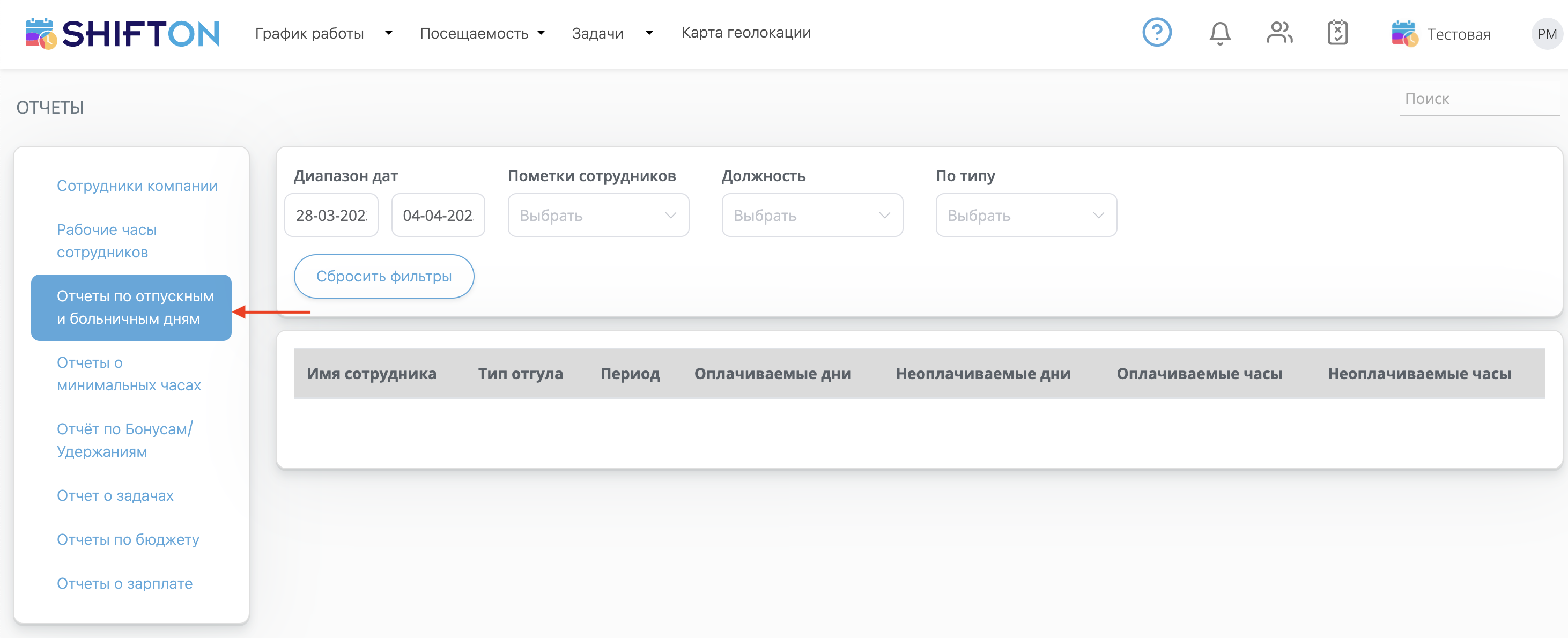Open the Задачи menu

point(597,33)
